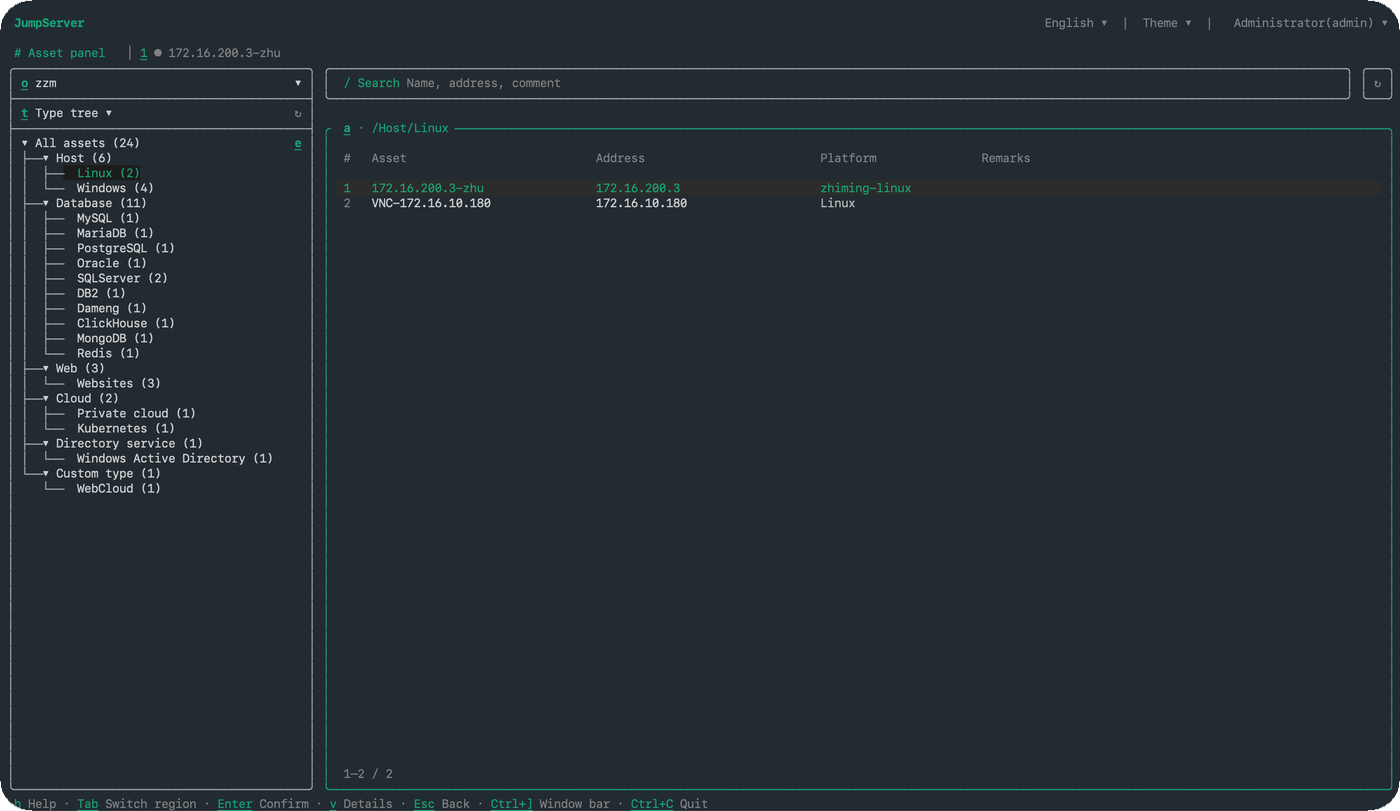Select asset row VNC-172.16.10.180
Viewport: 1400px width, 811px height.
tap(860, 204)
